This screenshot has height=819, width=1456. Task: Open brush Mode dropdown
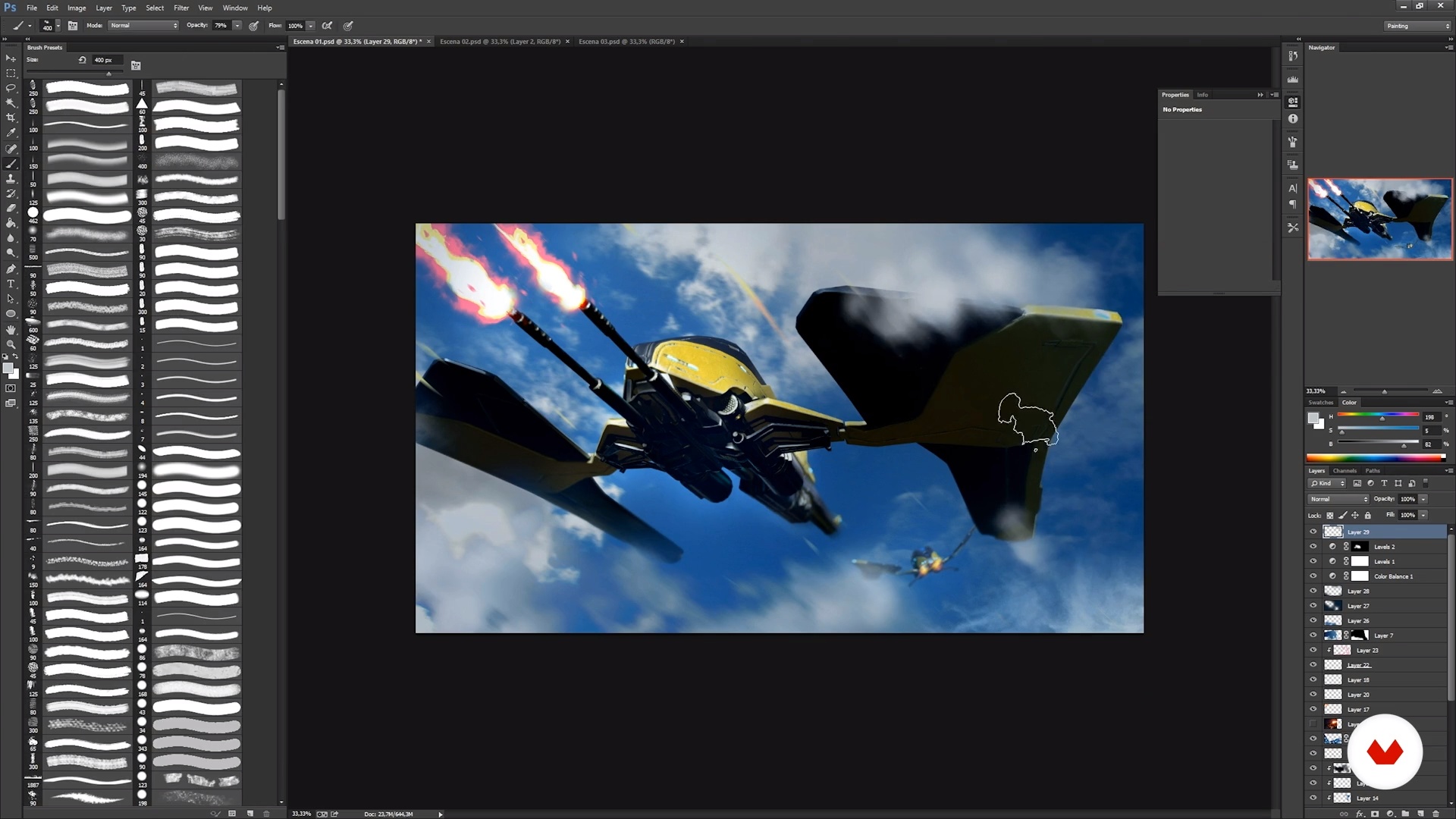(x=143, y=25)
